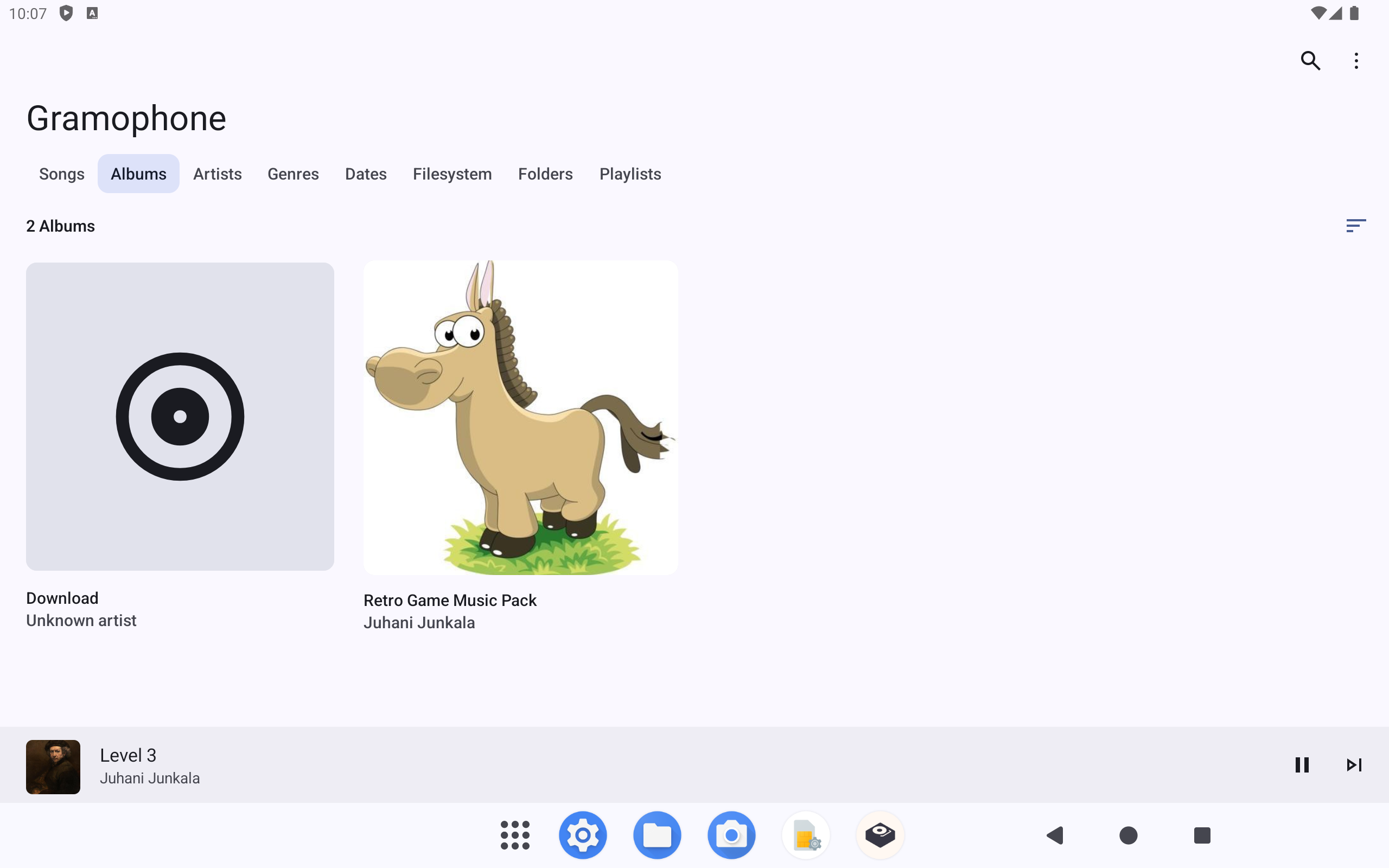Open the Genres tab

pos(293,174)
